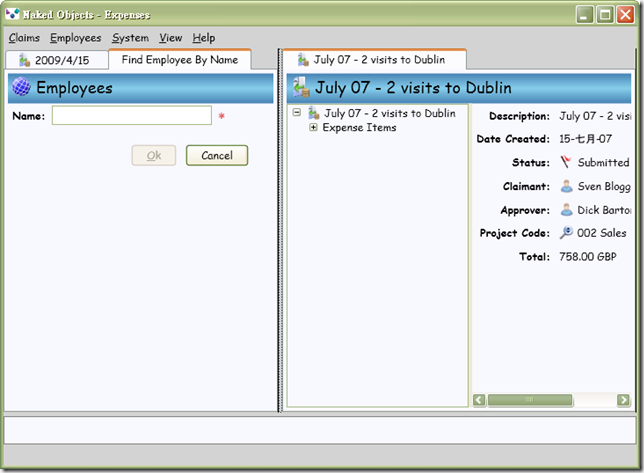Click the claimant name Sven Blogg
644x473 pixels.
pyautogui.click(x=604, y=186)
